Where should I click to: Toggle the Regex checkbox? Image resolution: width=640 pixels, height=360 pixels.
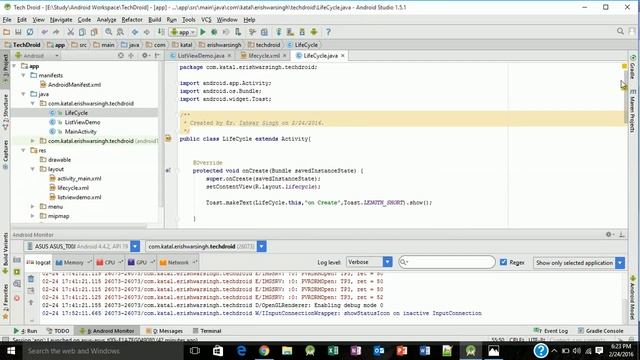pos(504,262)
